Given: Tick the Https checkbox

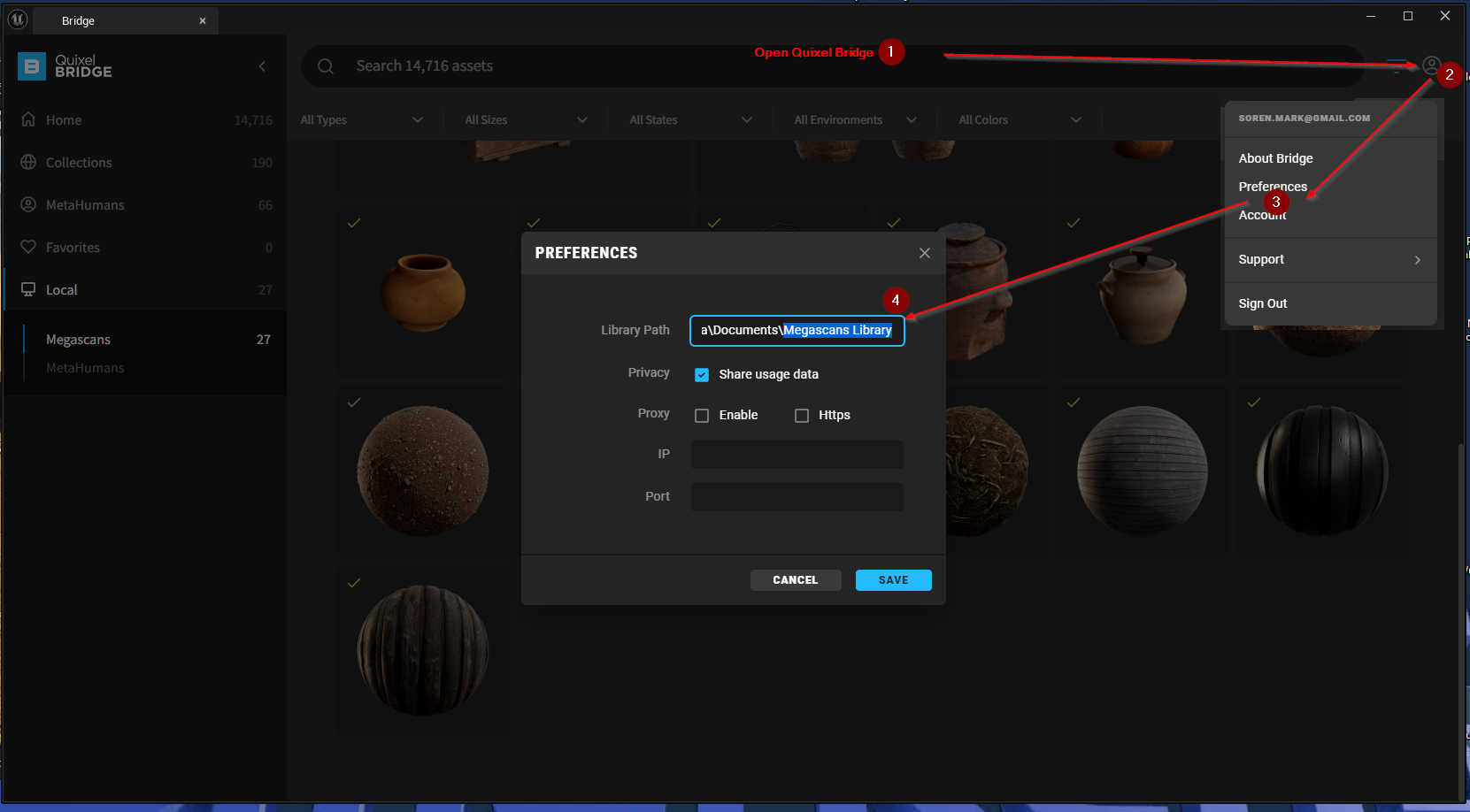Looking at the screenshot, I should [x=802, y=415].
